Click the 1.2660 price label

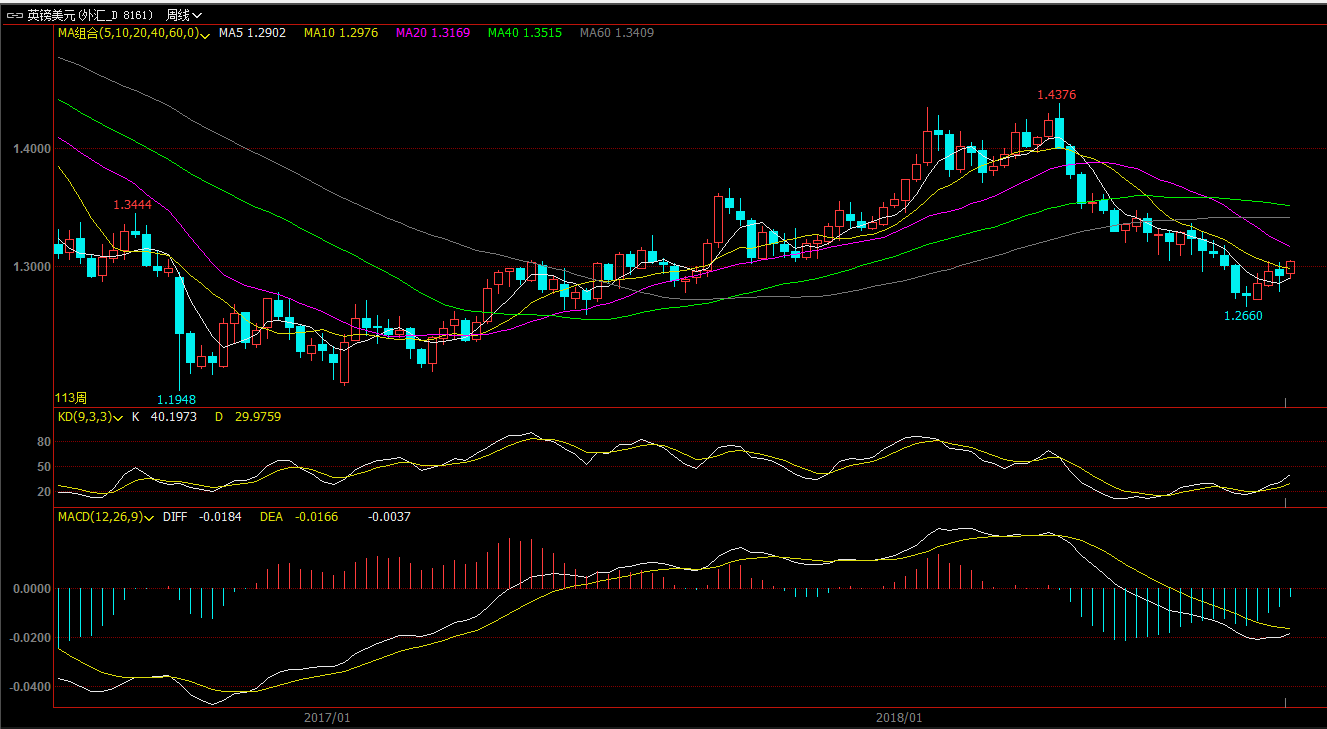pos(1243,316)
